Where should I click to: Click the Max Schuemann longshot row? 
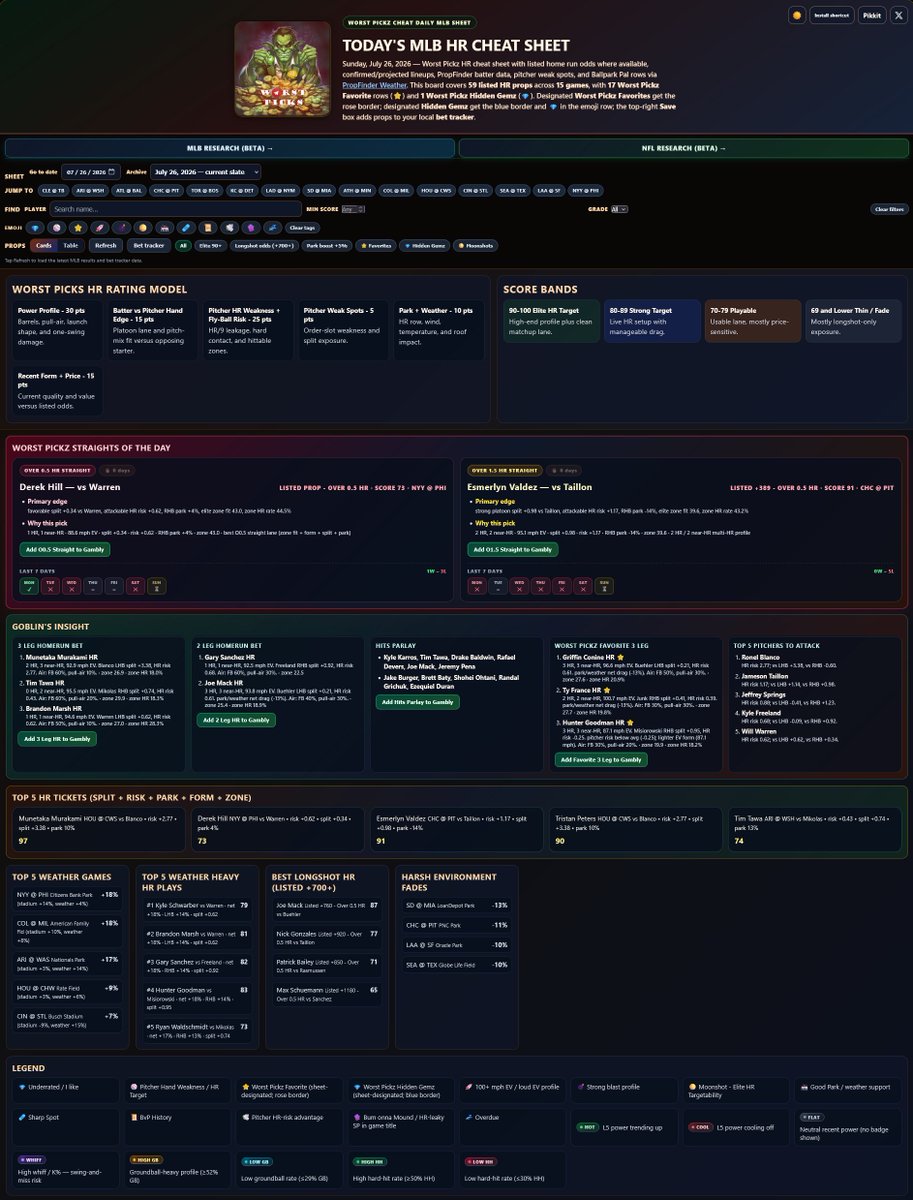click(x=327, y=994)
